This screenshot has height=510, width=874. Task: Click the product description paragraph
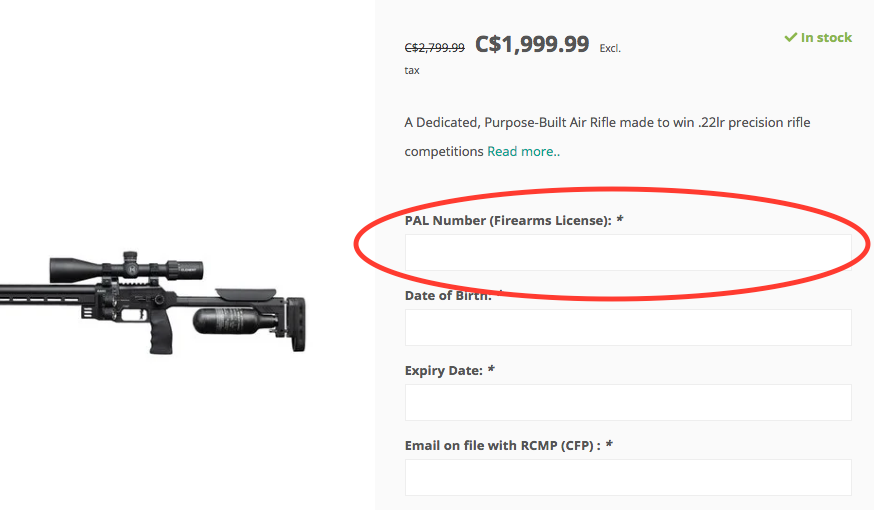tap(608, 137)
